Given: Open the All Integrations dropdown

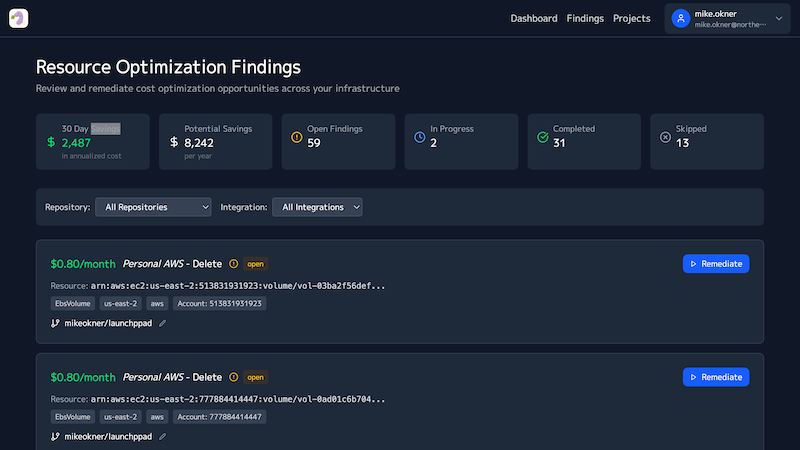Looking at the screenshot, I should pyautogui.click(x=317, y=207).
